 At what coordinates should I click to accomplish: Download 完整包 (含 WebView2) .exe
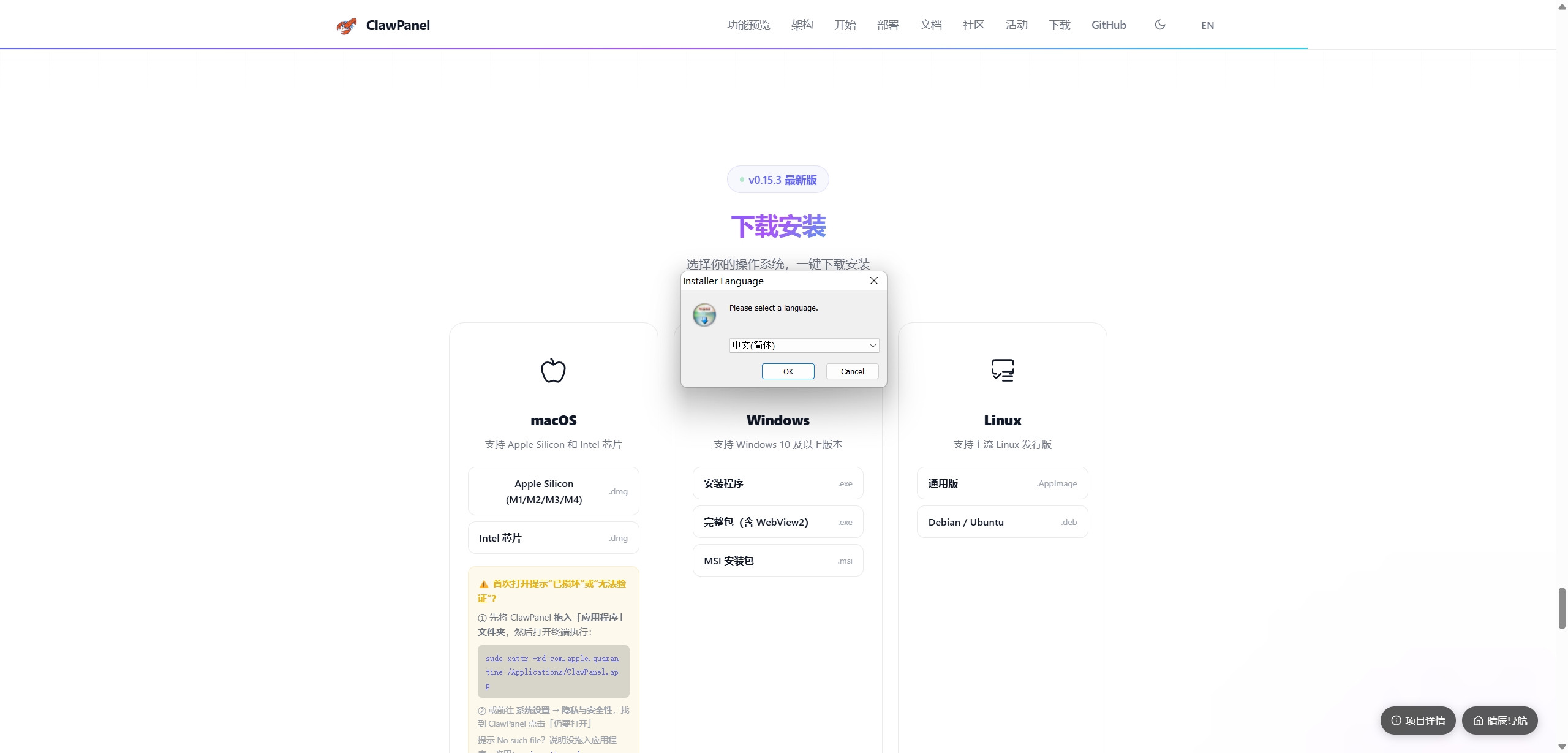pyautogui.click(x=778, y=522)
